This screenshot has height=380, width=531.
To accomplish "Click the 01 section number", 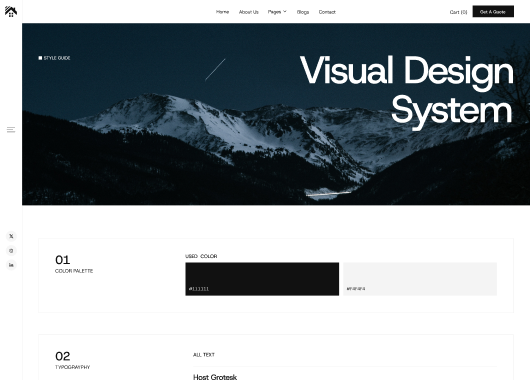I will point(63,260).
